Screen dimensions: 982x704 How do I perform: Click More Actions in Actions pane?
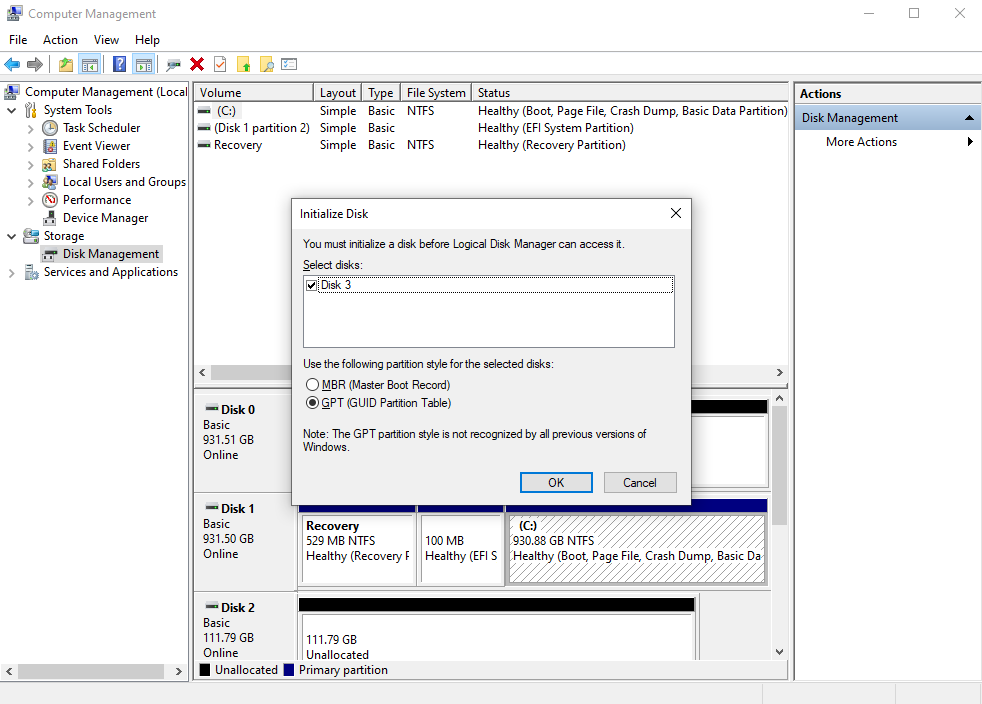[861, 142]
